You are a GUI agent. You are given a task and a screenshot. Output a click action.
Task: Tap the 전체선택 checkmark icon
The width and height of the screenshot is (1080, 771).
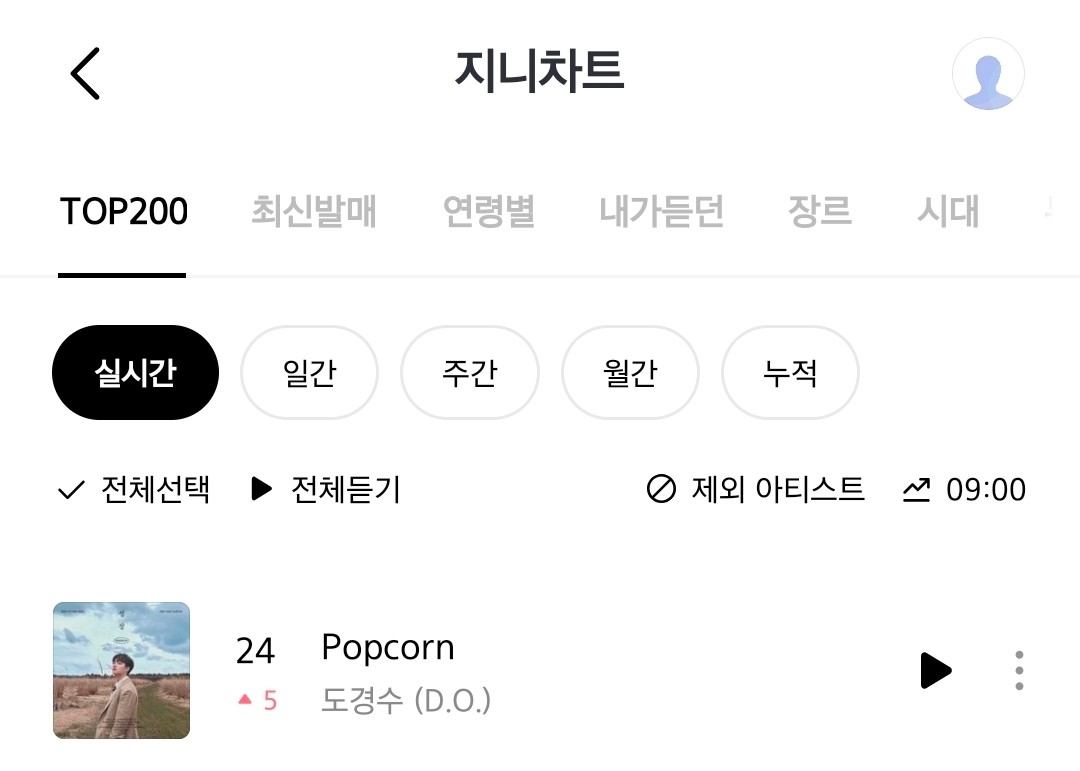click(71, 490)
